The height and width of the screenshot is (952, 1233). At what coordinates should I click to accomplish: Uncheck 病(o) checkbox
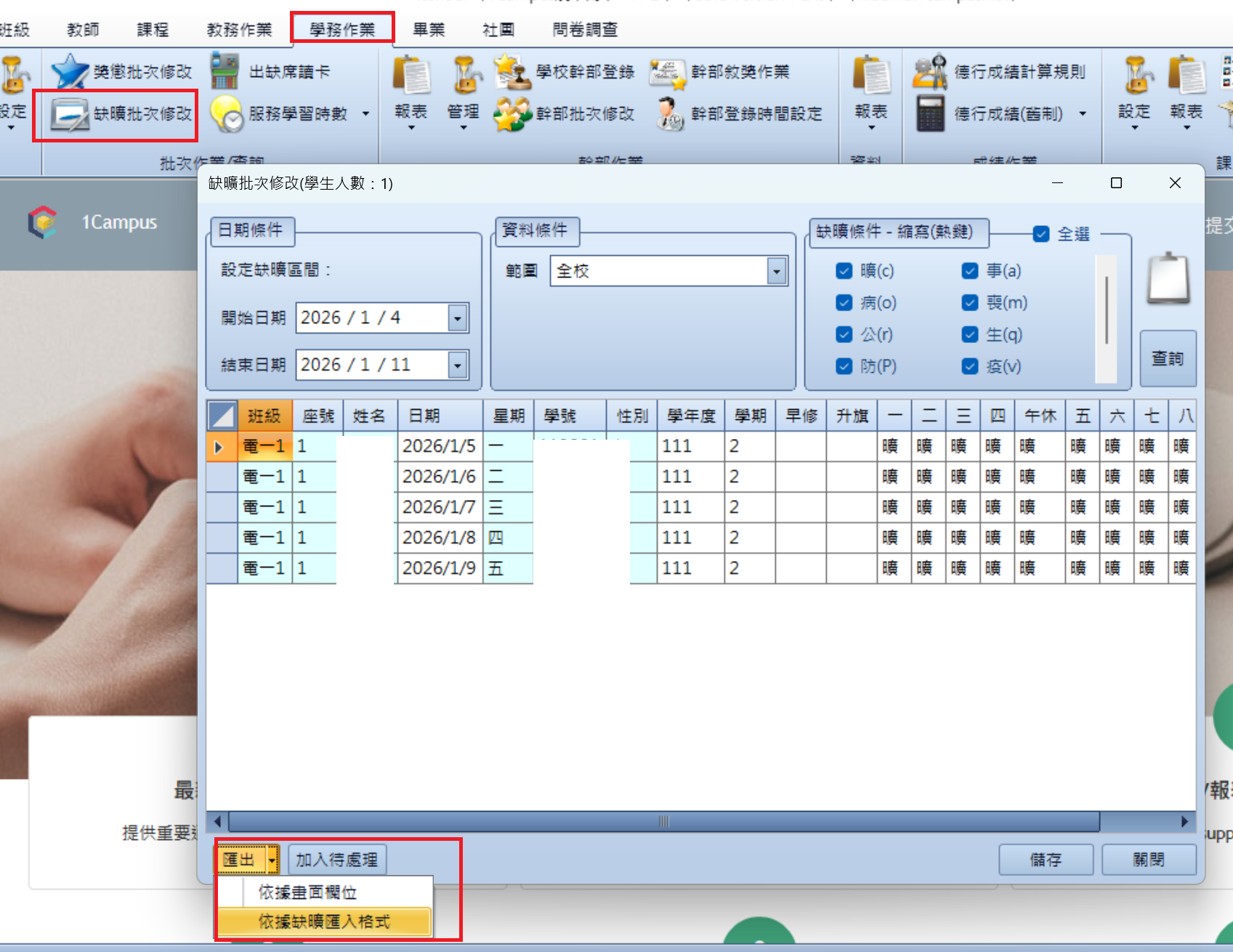click(844, 302)
